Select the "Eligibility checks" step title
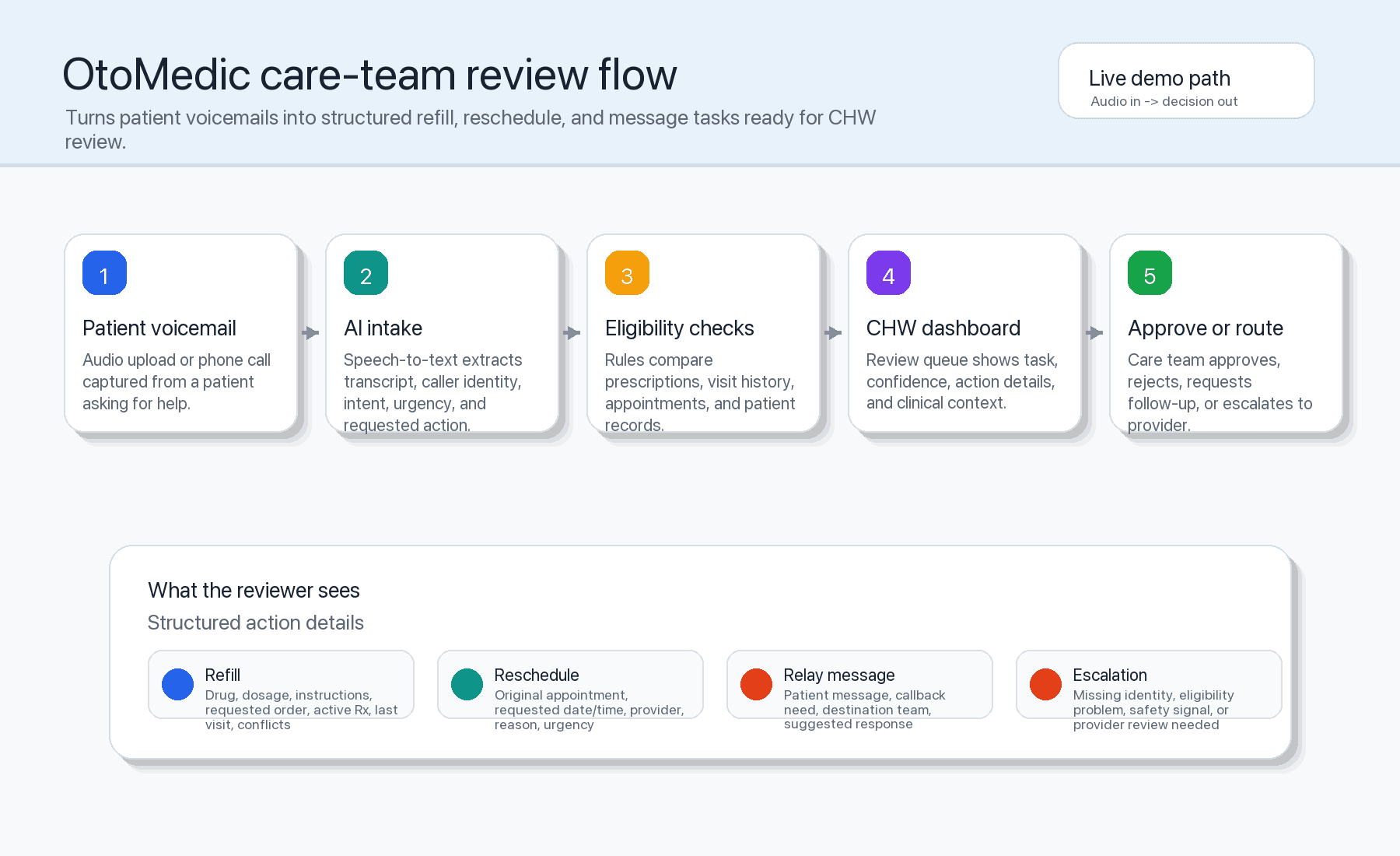Image resolution: width=1400 pixels, height=856 pixels. coord(679,328)
